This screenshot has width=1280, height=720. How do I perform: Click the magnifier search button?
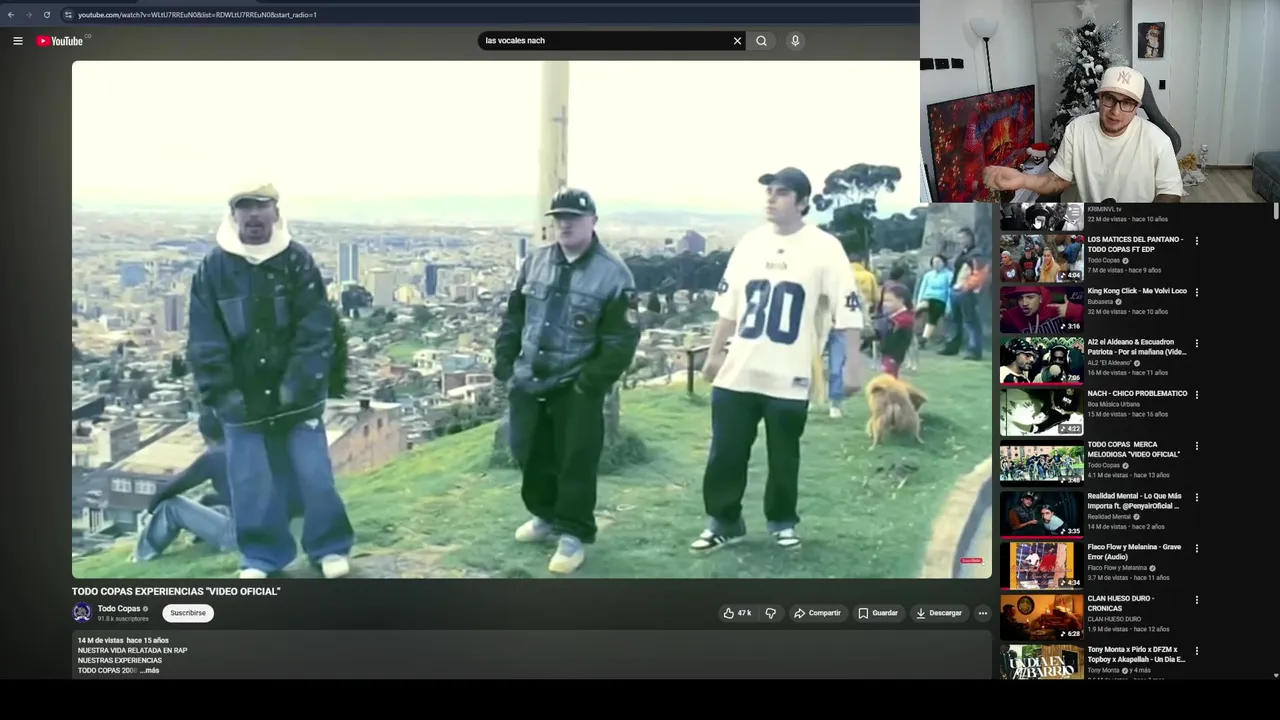click(x=761, y=41)
